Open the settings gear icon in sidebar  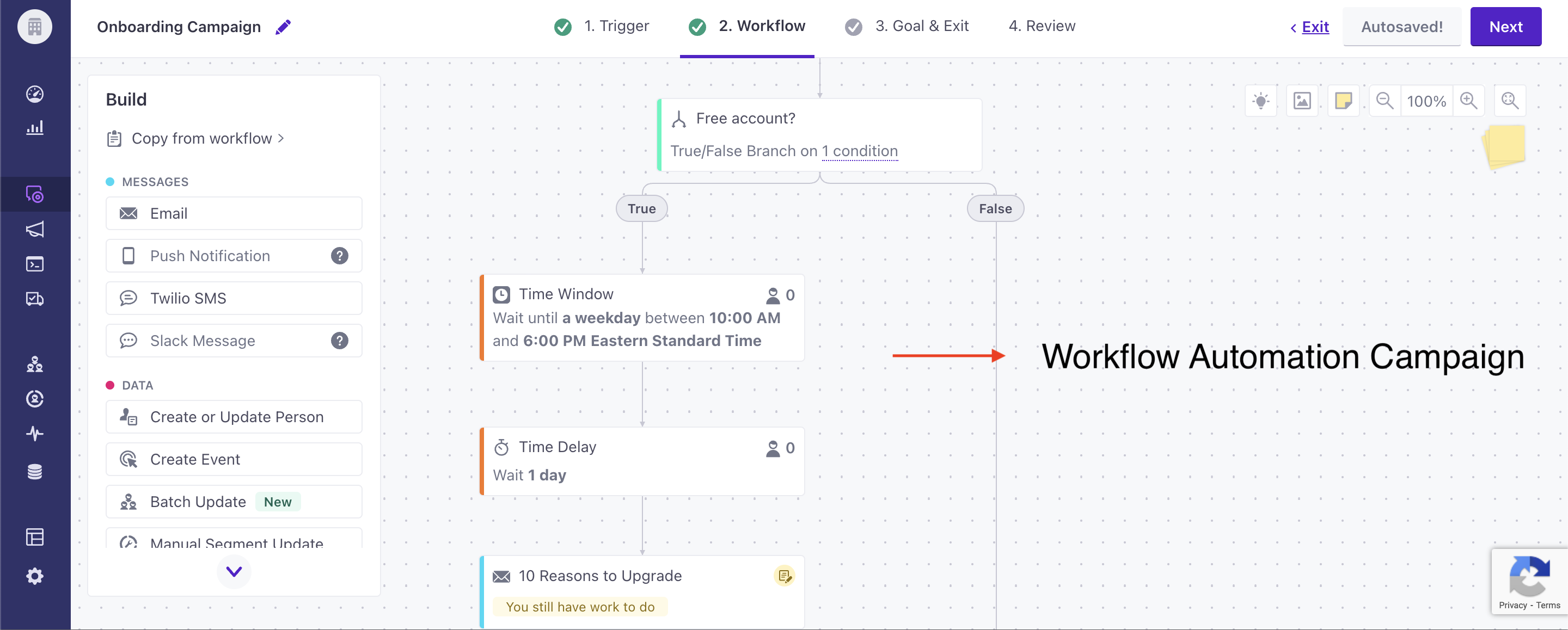click(x=35, y=576)
